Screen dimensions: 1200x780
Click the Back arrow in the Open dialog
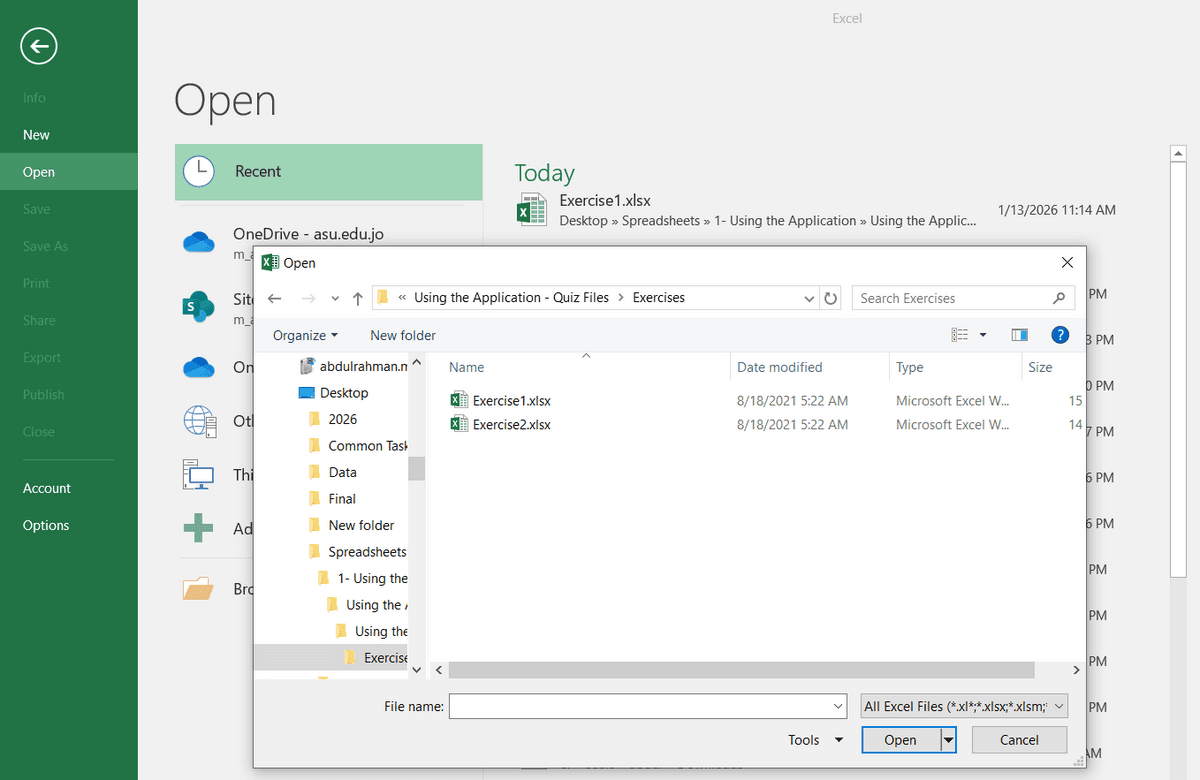coord(275,298)
